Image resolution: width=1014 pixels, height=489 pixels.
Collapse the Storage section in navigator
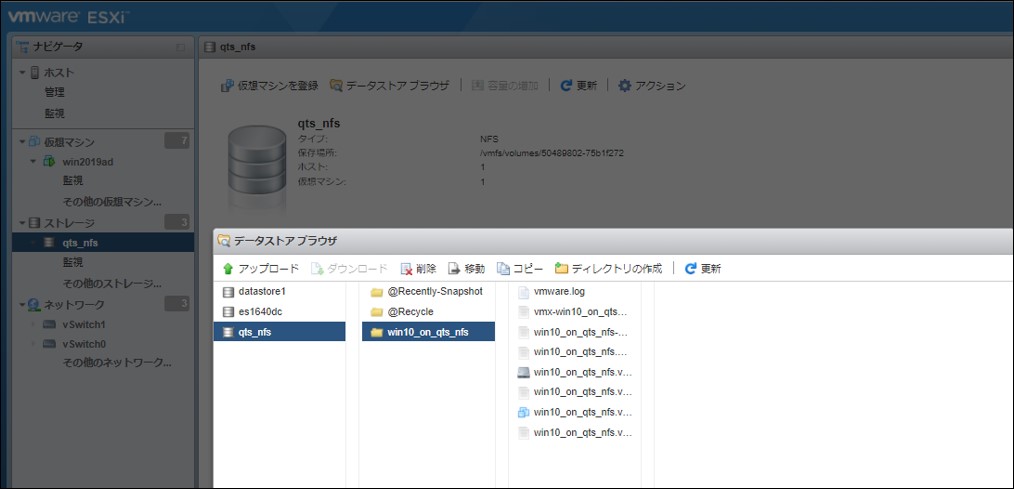point(22,222)
